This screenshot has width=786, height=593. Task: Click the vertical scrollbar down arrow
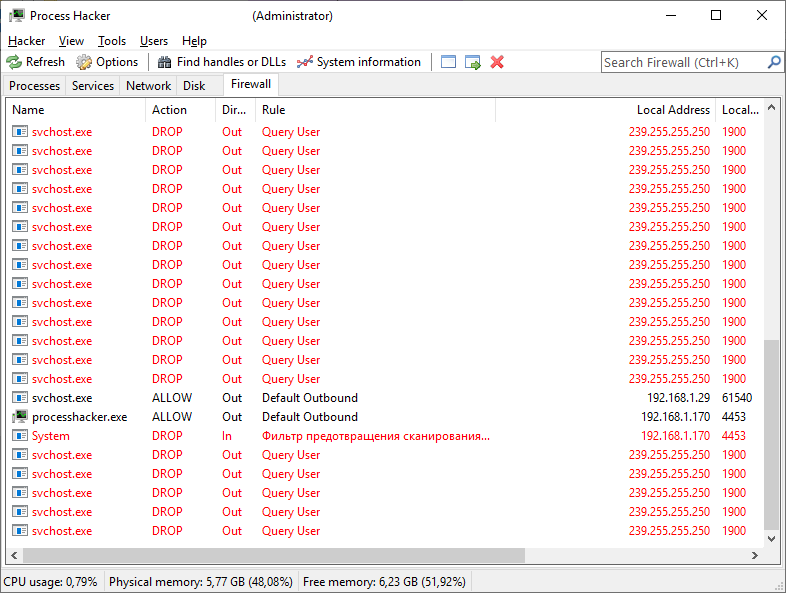point(770,539)
